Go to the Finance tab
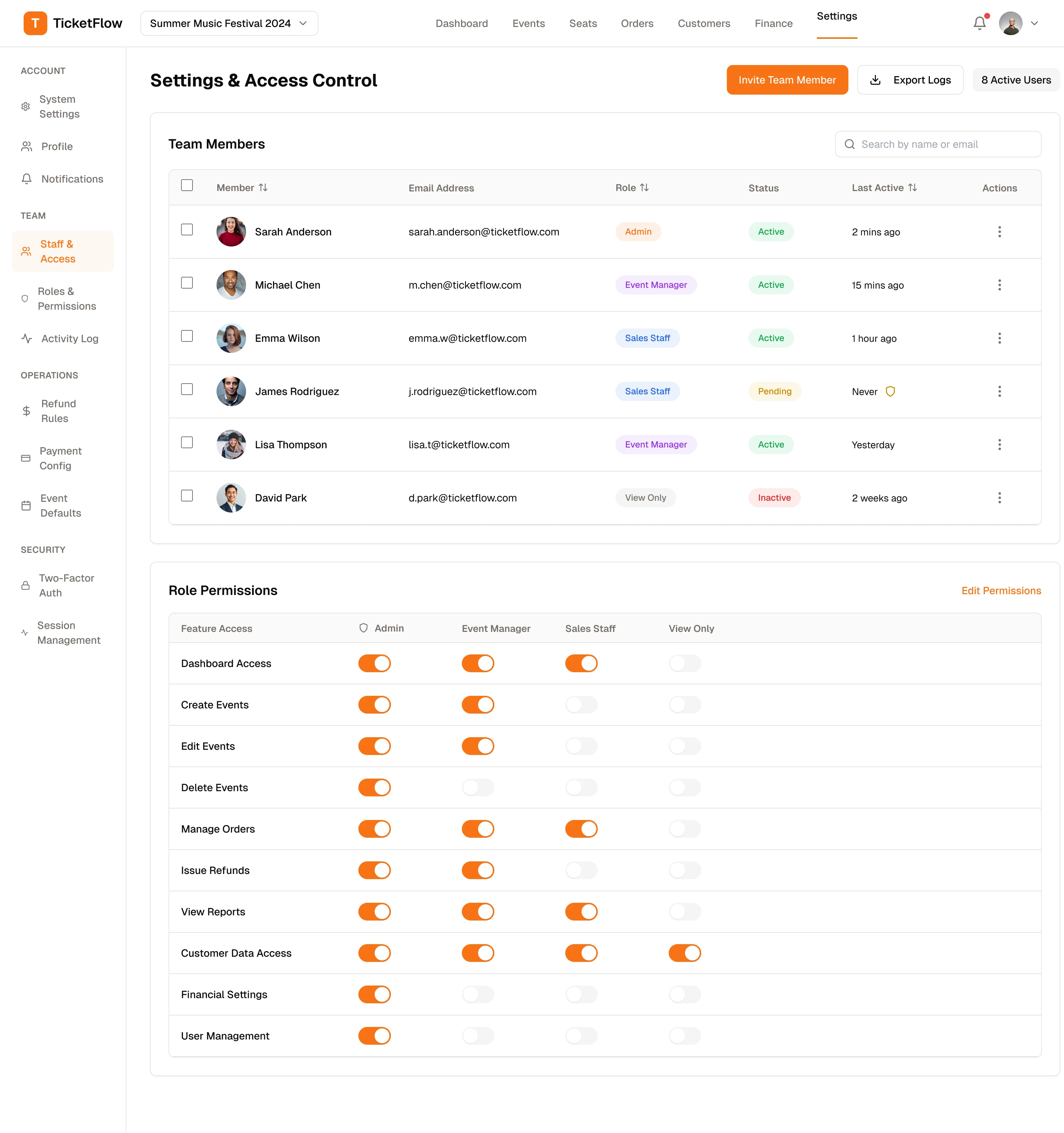 (773, 23)
